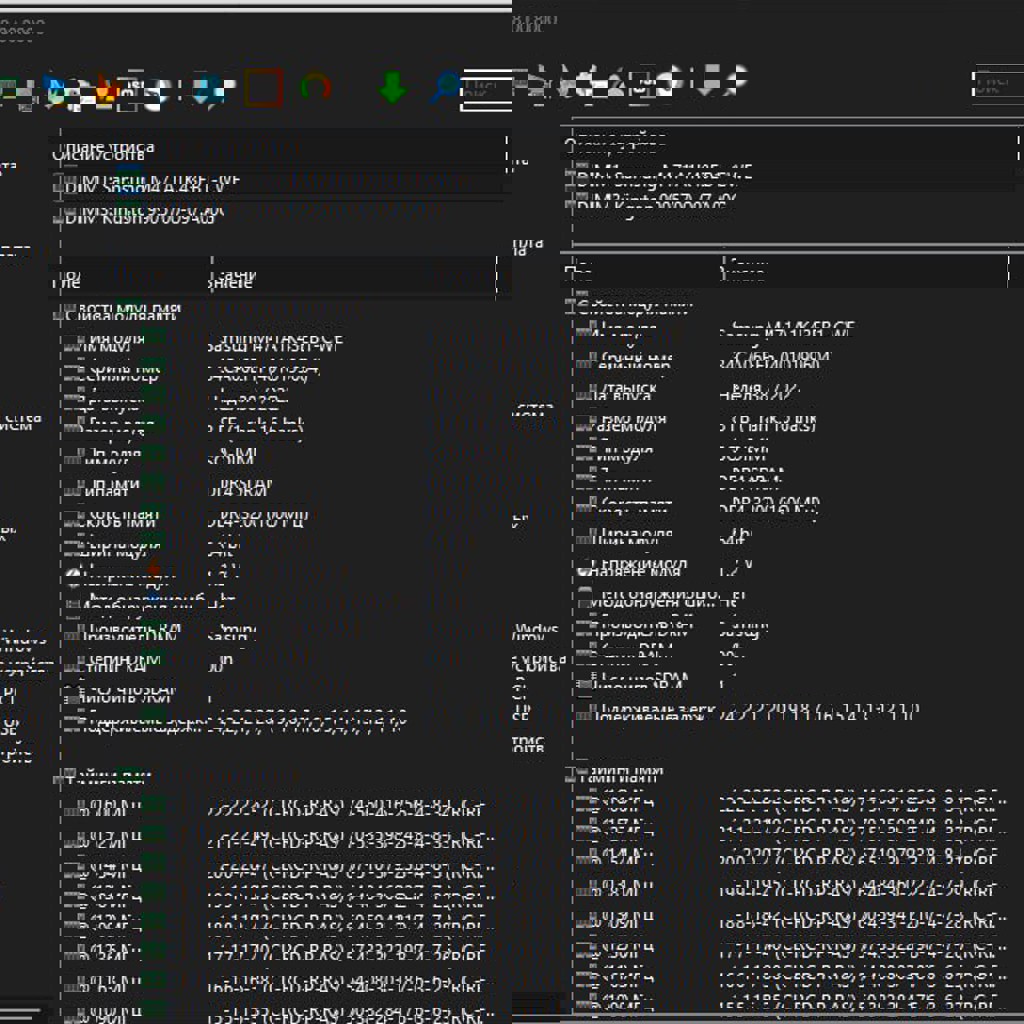Click the red square outline toolbar icon
The width and height of the screenshot is (1024, 1024).
tap(263, 89)
